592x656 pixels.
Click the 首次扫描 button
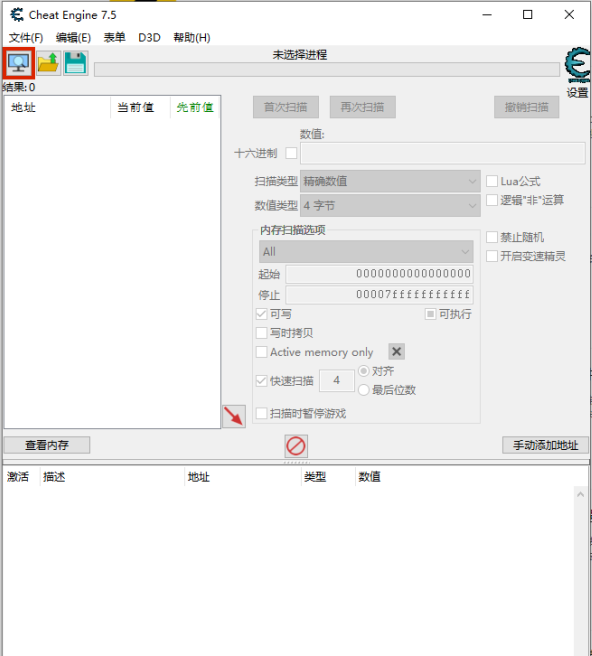(x=286, y=107)
